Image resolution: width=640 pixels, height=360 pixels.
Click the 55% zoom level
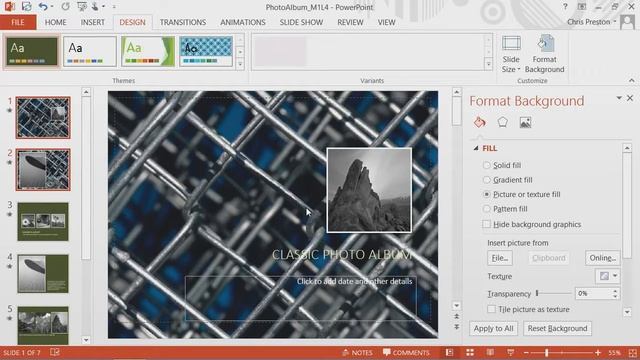614,352
